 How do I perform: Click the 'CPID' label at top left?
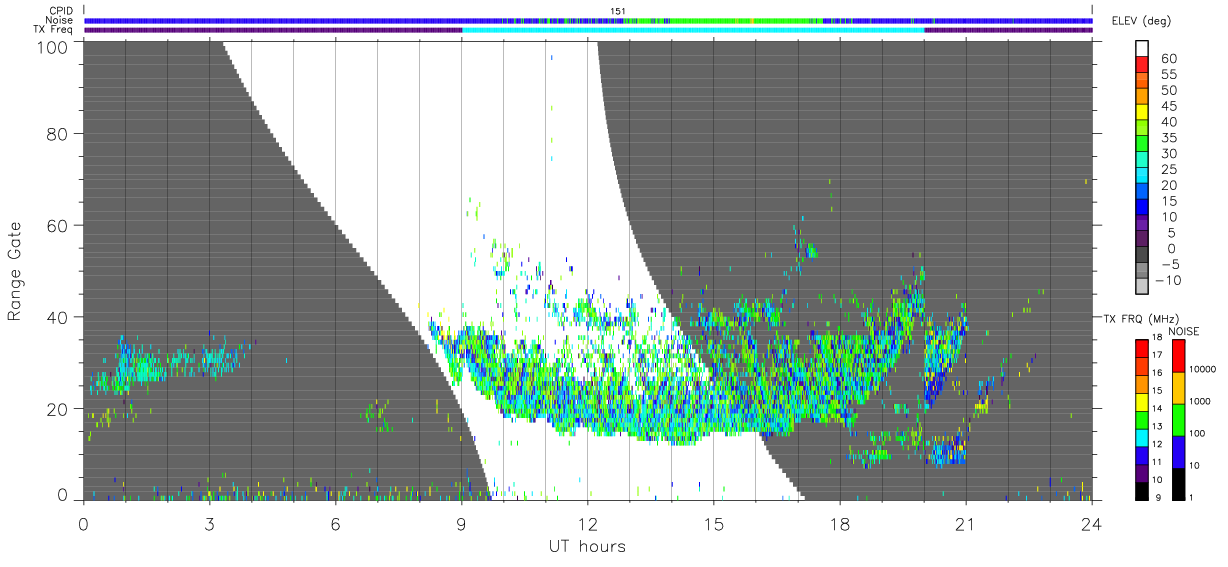(x=60, y=11)
